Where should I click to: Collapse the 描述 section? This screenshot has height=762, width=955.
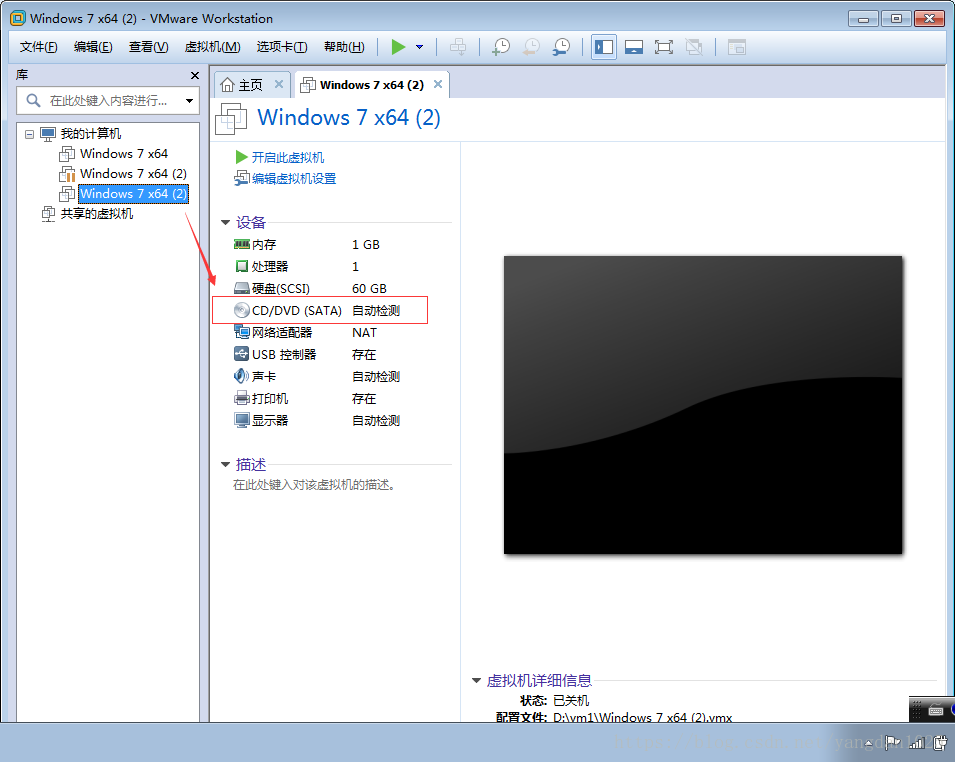(x=225, y=465)
